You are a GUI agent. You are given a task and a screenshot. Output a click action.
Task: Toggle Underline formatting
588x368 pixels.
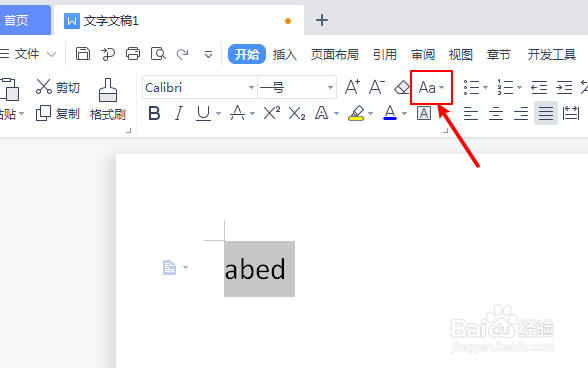204,113
